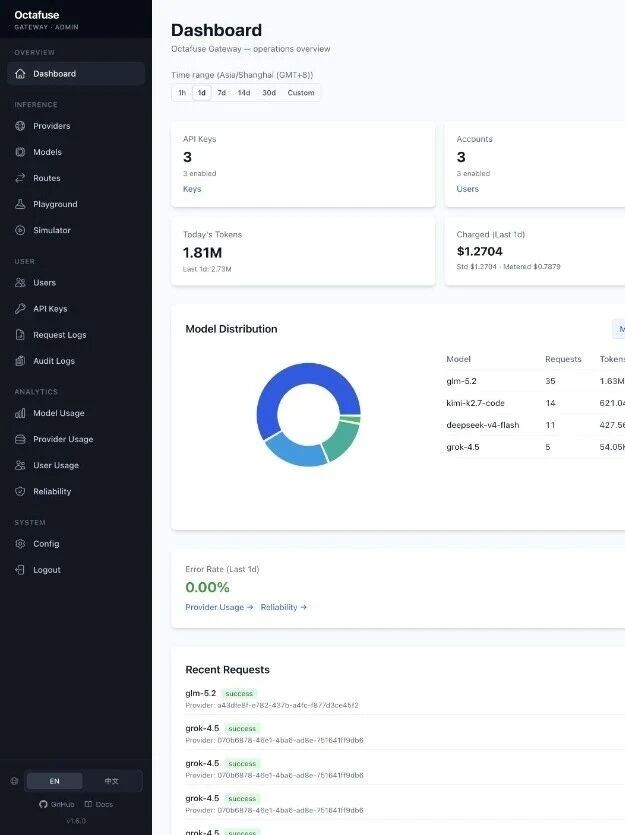Select the 7d time range
This screenshot has width=625, height=835.
pos(221,93)
